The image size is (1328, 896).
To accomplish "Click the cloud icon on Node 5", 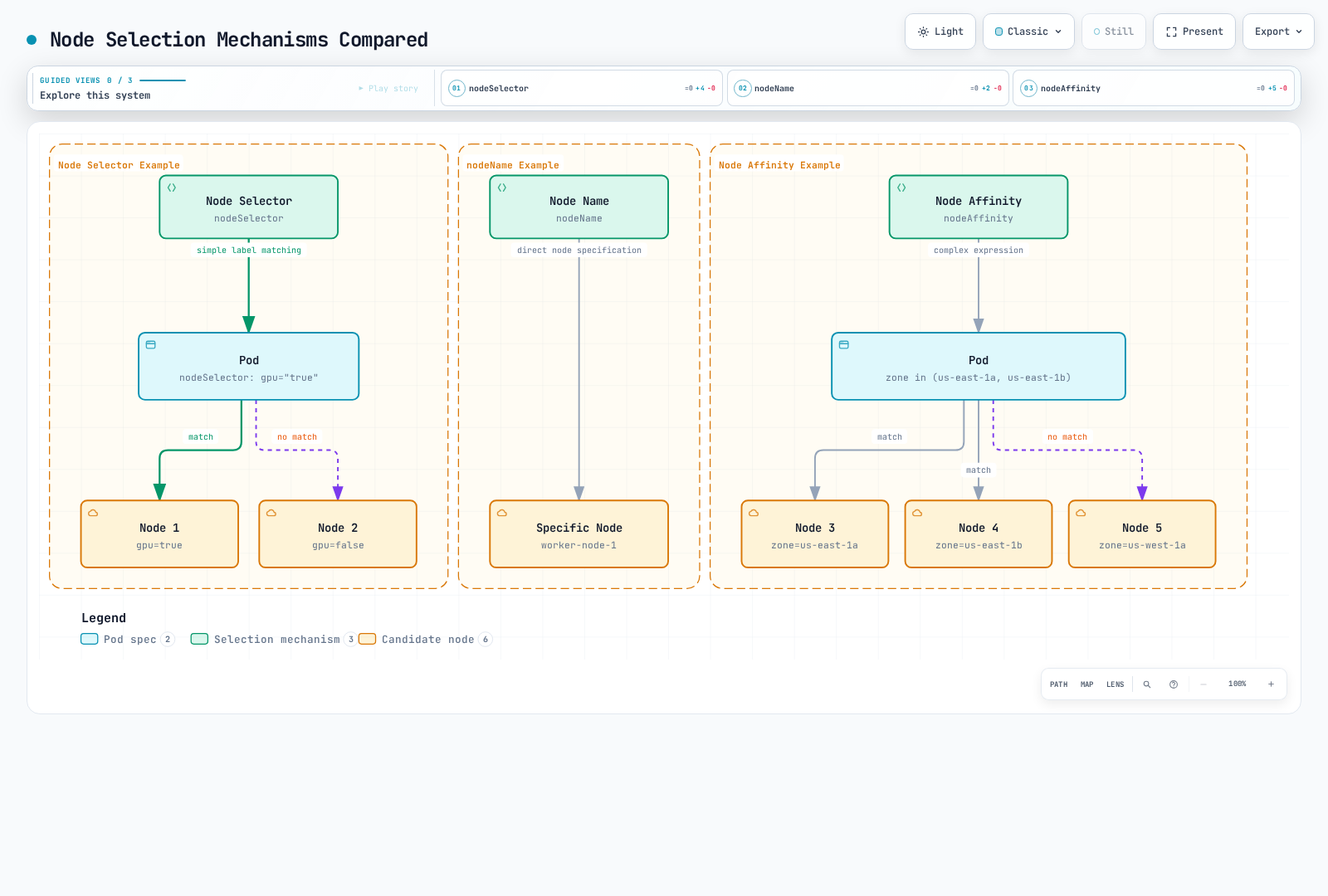I will (x=1081, y=513).
